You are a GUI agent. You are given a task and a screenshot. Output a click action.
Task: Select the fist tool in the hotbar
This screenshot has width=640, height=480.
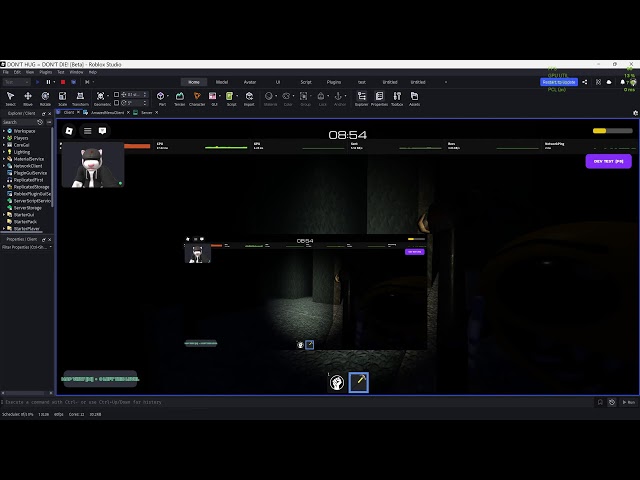pos(337,382)
